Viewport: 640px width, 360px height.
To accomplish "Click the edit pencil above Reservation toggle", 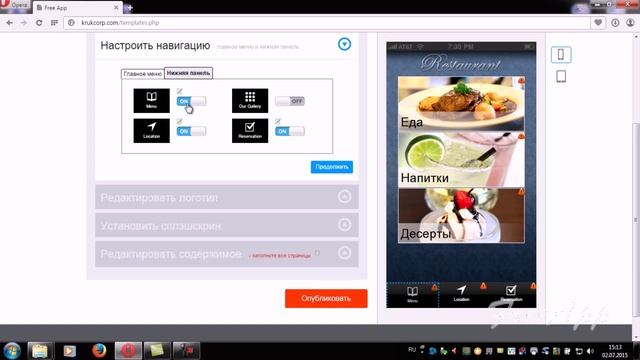I will click(278, 121).
